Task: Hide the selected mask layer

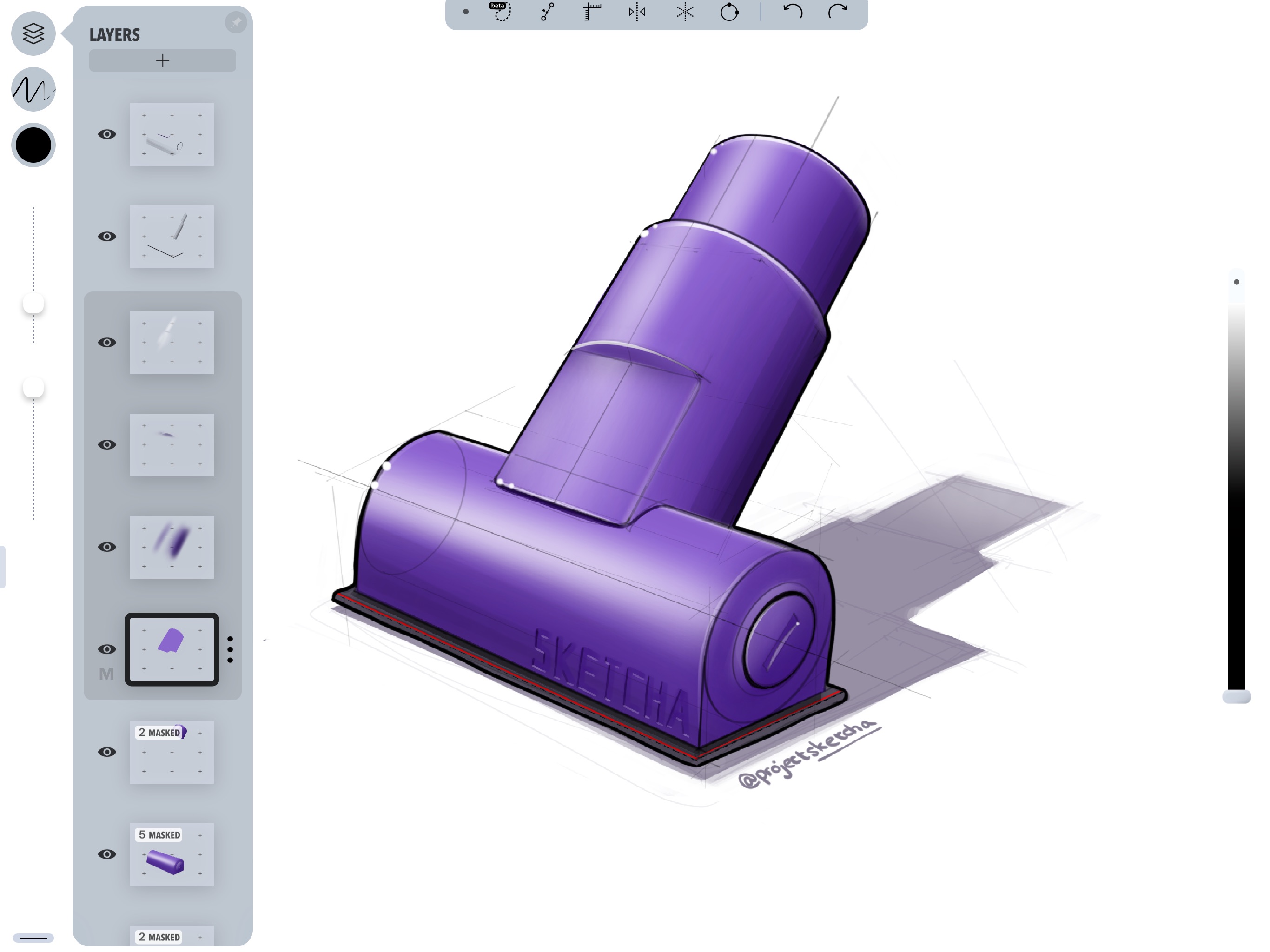Action: [x=107, y=649]
